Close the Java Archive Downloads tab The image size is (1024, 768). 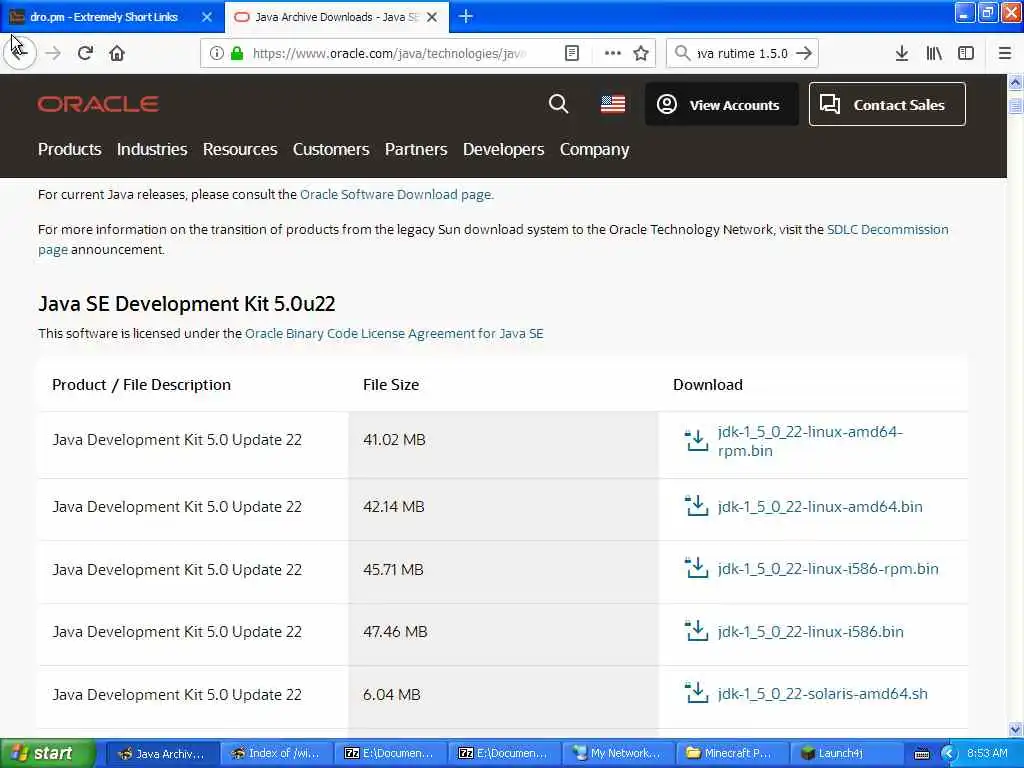[432, 17]
